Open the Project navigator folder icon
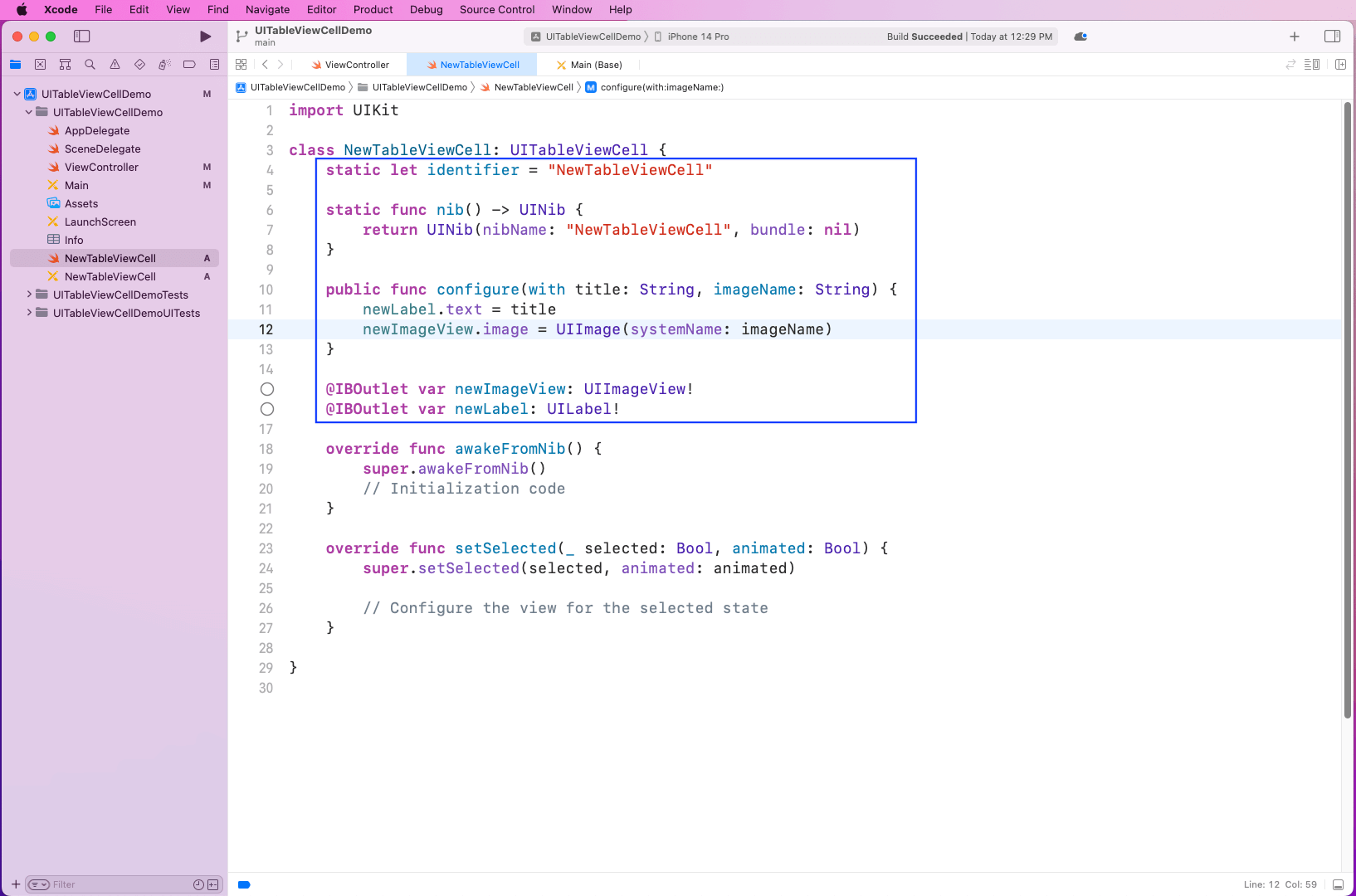 (x=15, y=64)
